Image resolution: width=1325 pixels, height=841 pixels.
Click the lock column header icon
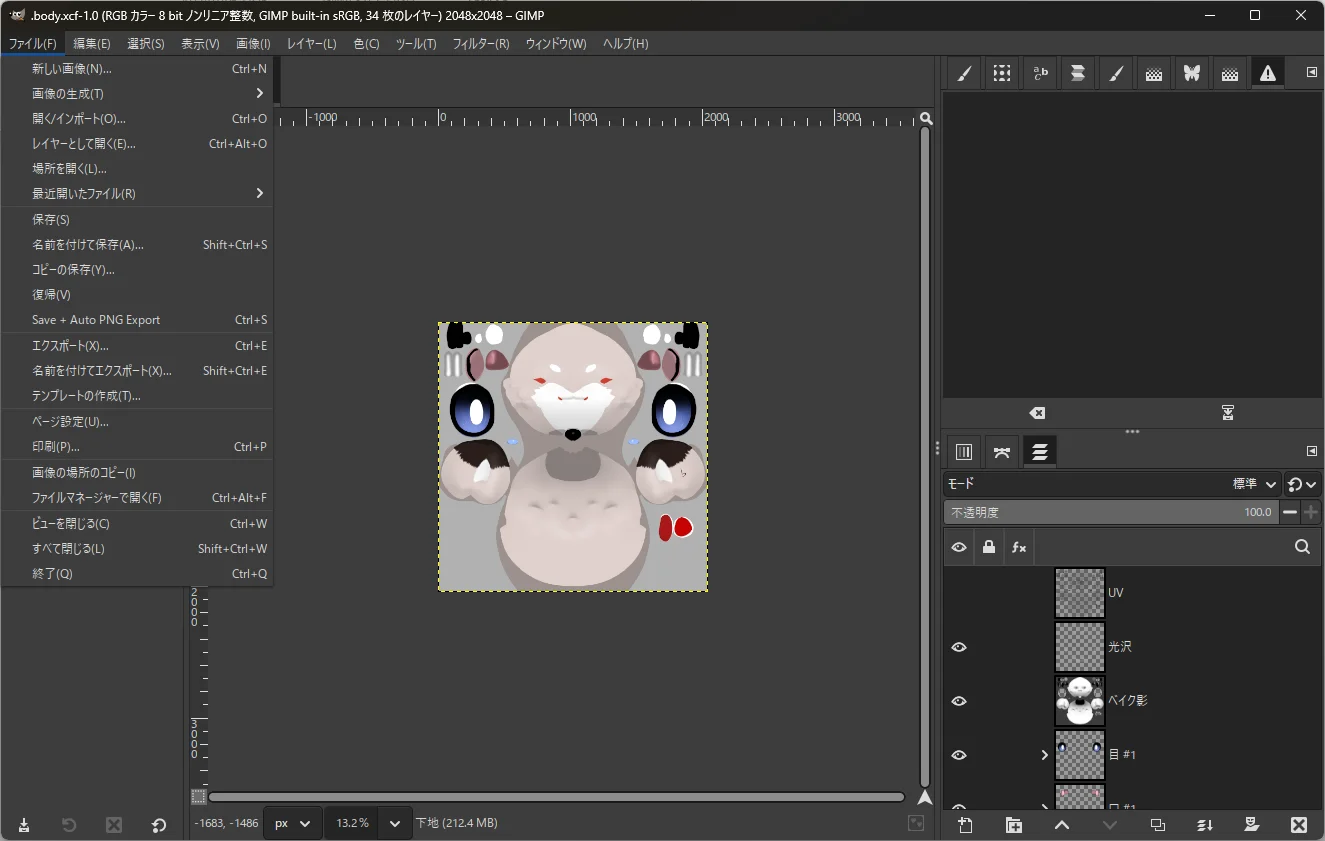point(989,547)
